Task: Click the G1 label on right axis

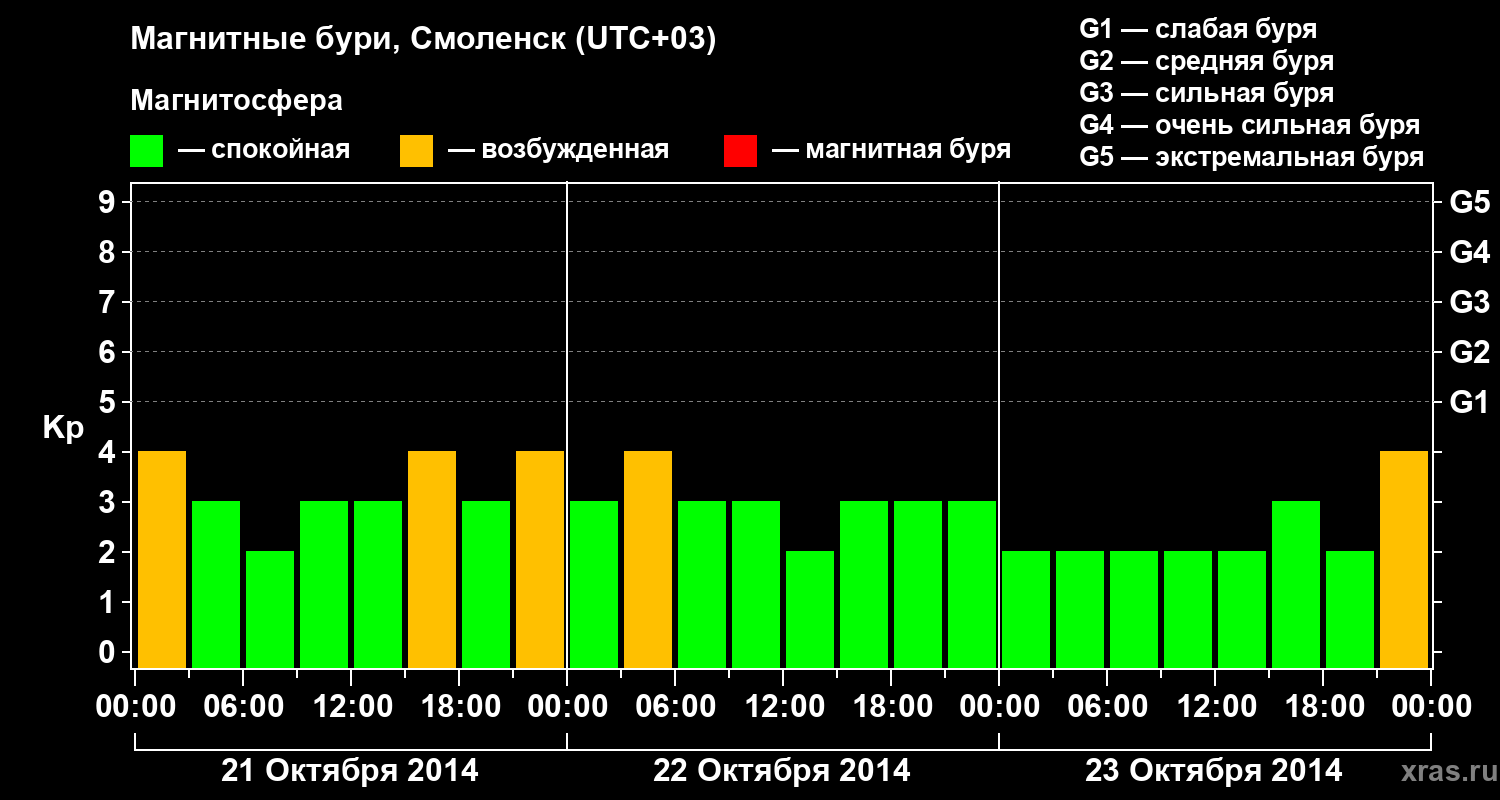Action: click(x=1469, y=403)
